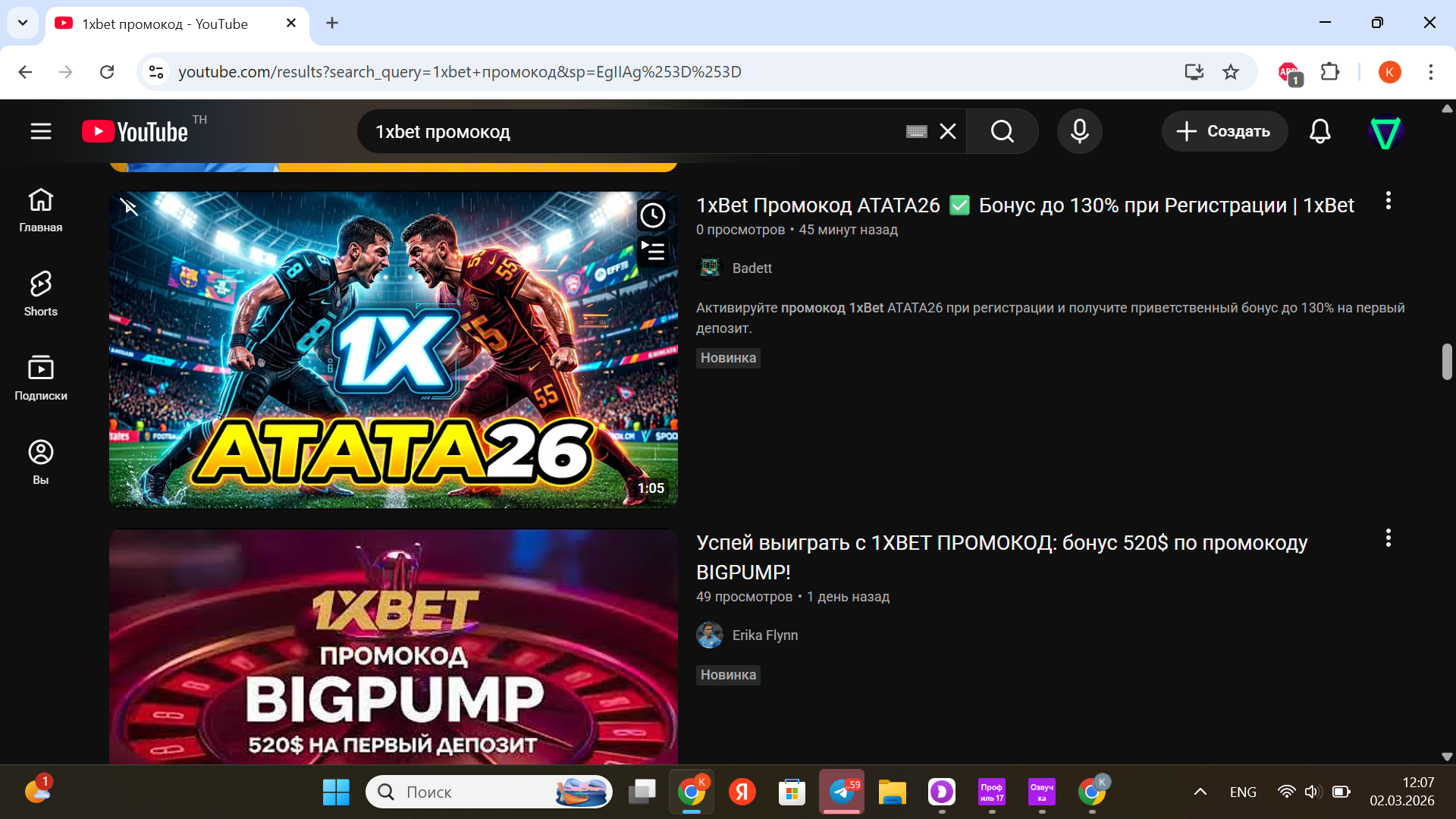
Task: Open the BIGPUMP video thumbnail
Action: tap(393, 646)
